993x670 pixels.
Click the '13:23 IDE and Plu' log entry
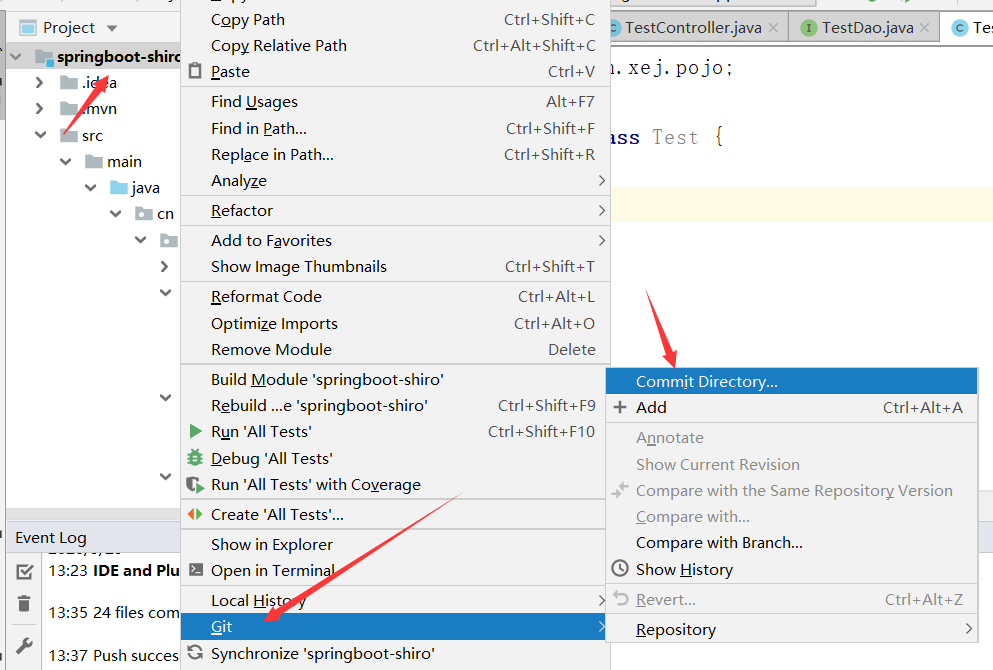click(113, 571)
